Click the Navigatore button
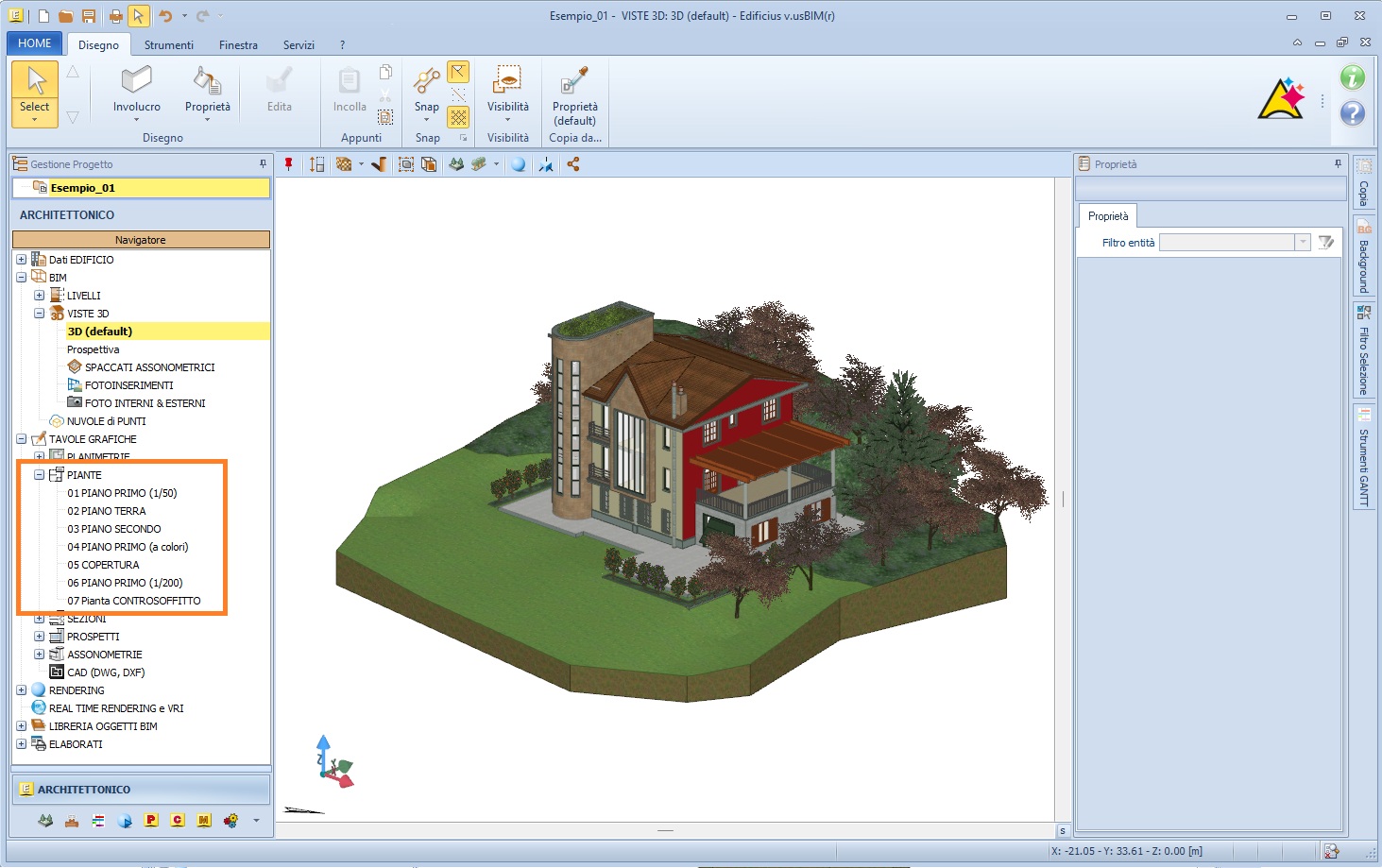 pyautogui.click(x=141, y=240)
